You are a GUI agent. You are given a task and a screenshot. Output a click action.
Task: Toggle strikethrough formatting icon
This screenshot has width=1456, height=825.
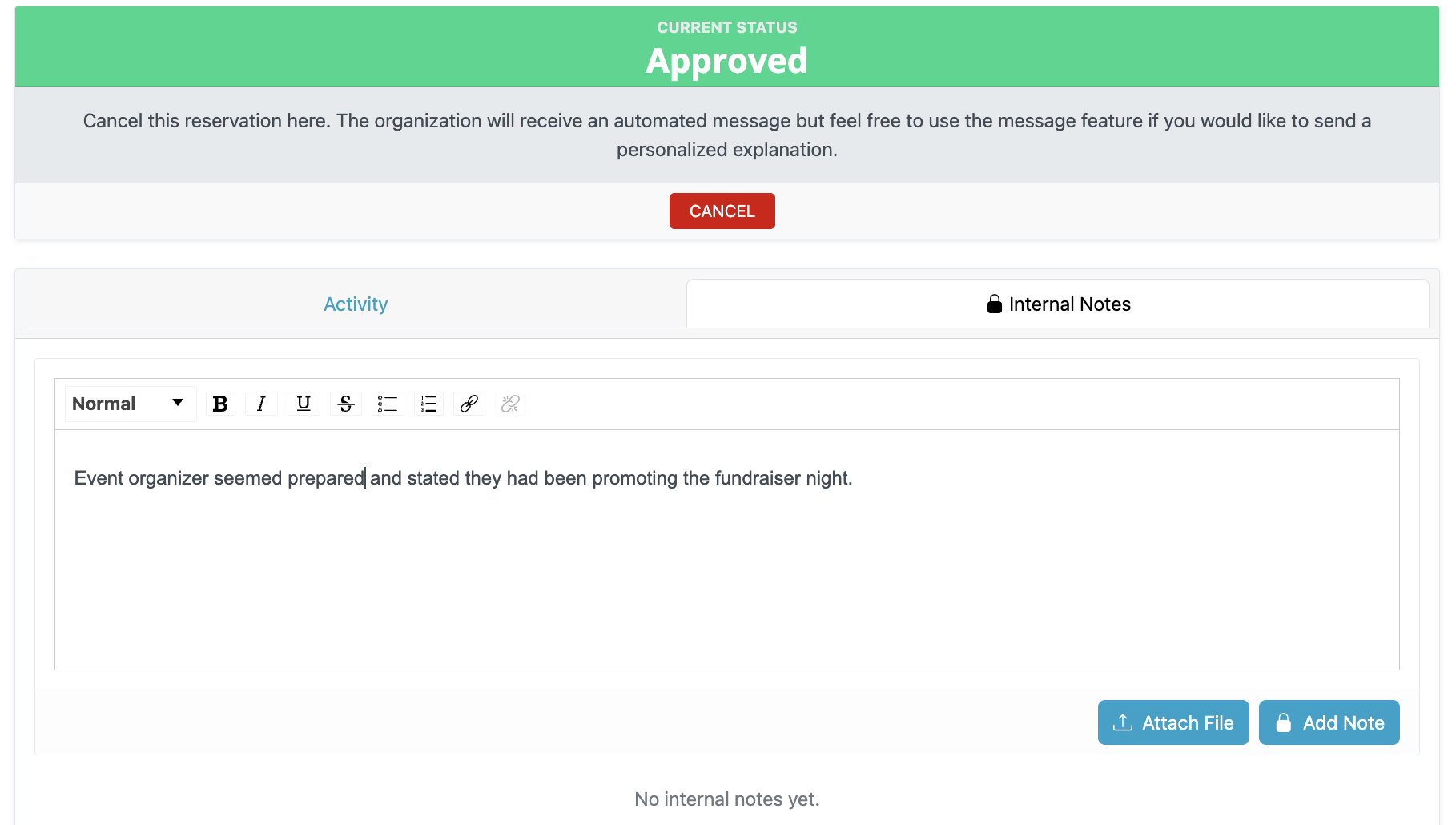(346, 404)
